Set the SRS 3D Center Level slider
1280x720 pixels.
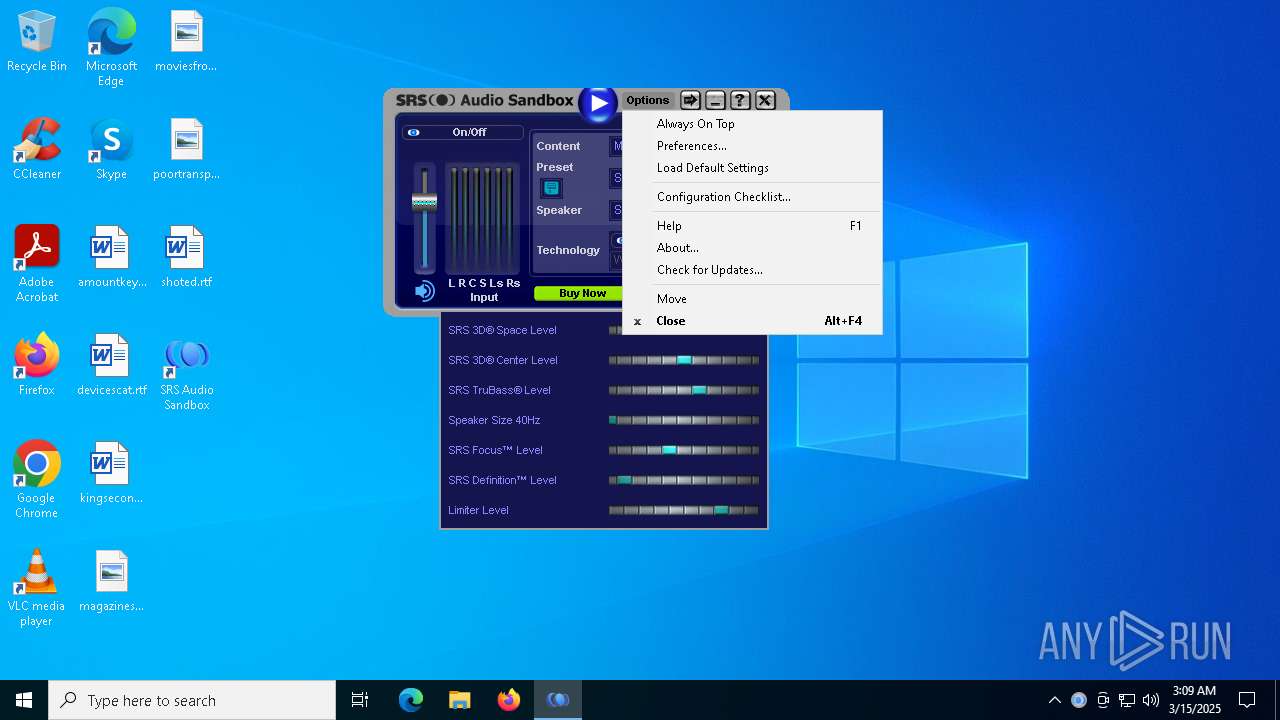[x=684, y=360]
